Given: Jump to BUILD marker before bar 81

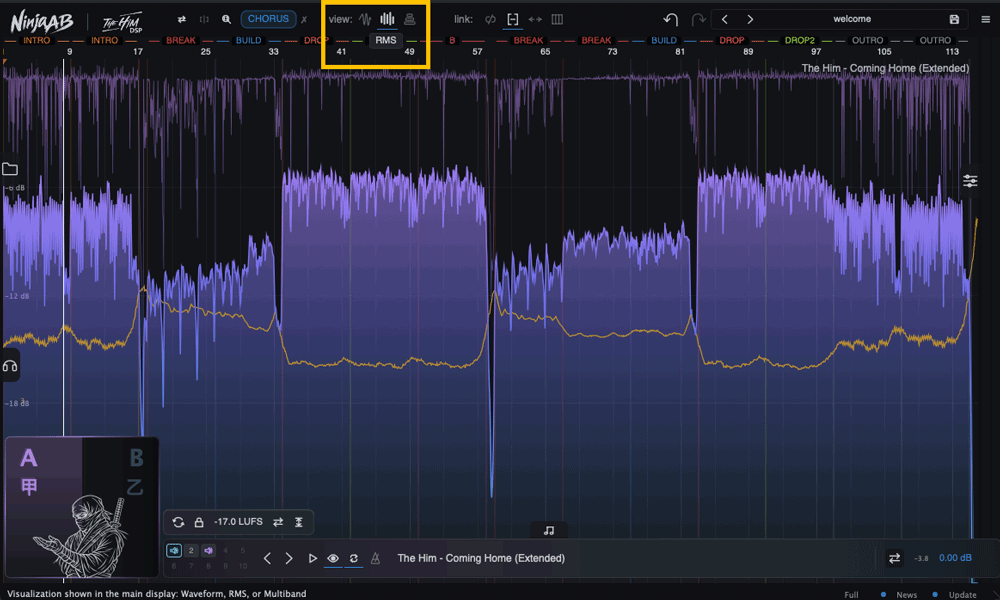Looking at the screenshot, I should click(x=664, y=40).
